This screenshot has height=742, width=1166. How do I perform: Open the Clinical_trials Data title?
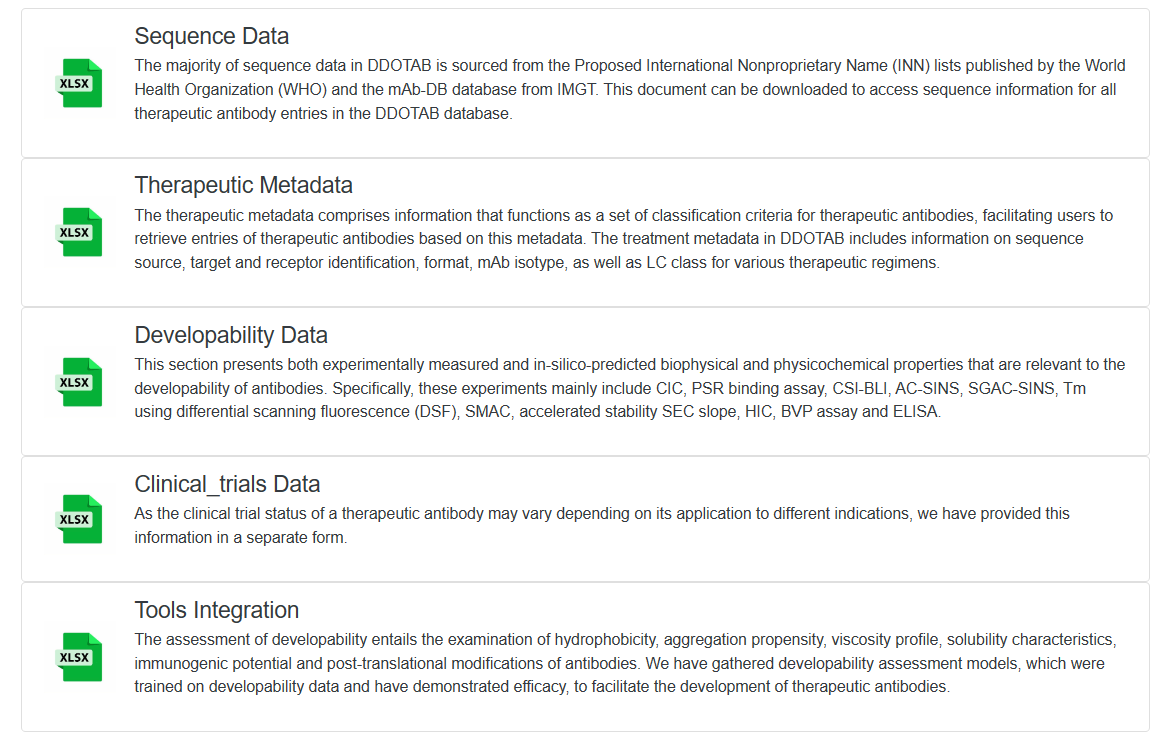[227, 484]
